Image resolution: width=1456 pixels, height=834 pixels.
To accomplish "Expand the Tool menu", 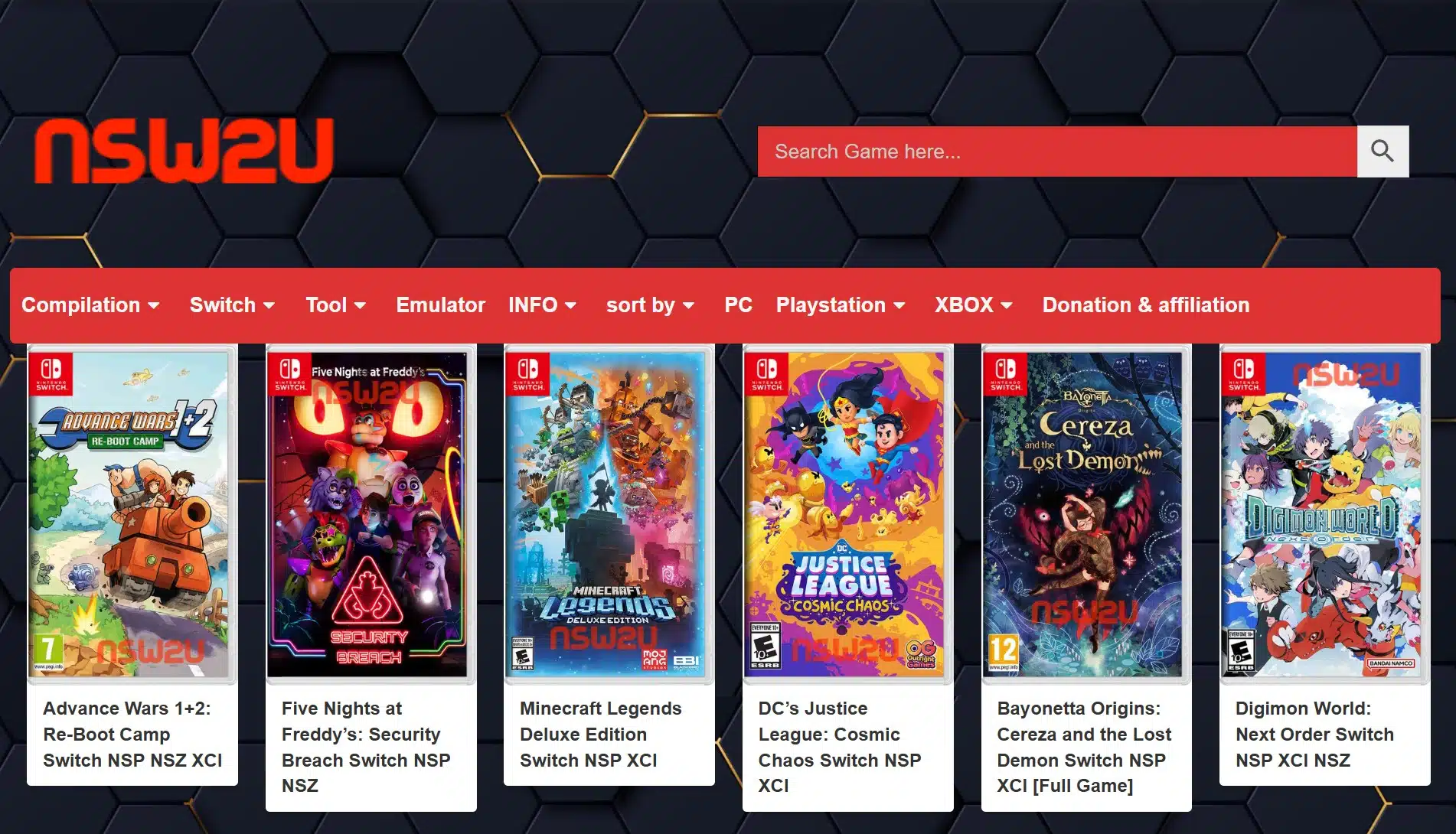I will [335, 305].
